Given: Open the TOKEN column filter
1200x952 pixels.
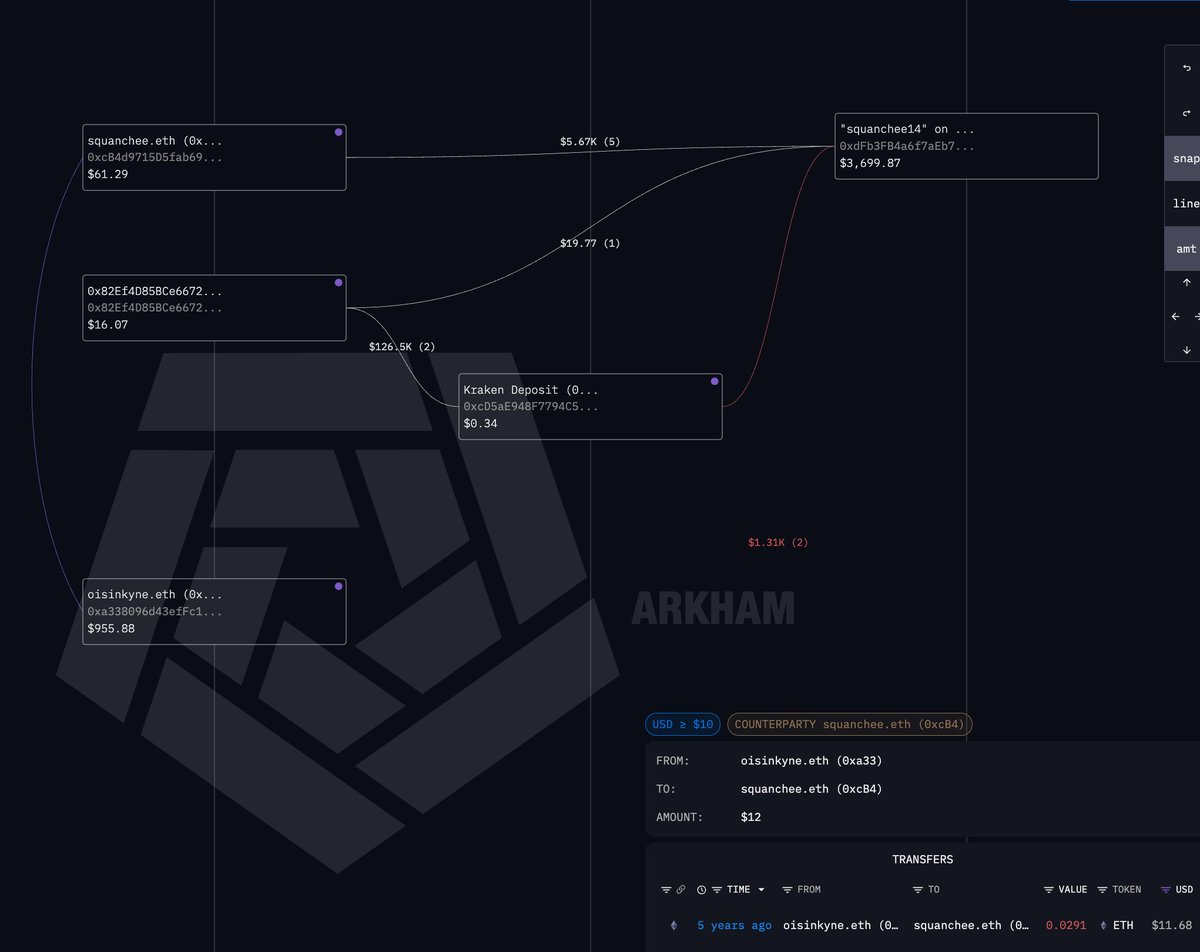Looking at the screenshot, I should [x=1103, y=890].
